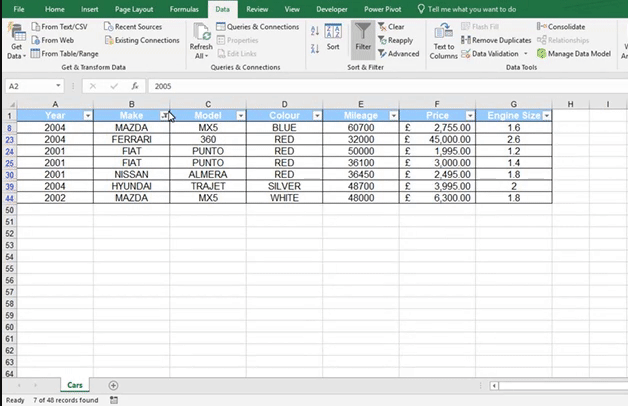Open the Engine Size filter dropdown

[x=546, y=116]
